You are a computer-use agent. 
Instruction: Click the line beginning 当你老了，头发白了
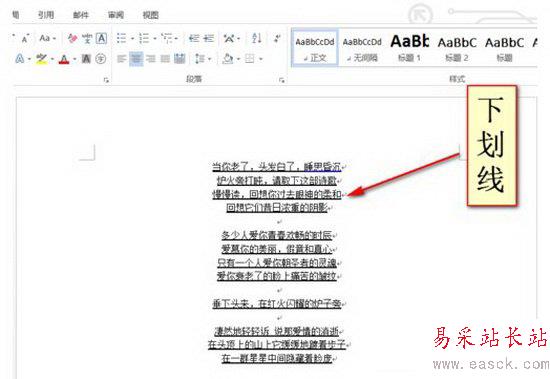click(x=277, y=166)
